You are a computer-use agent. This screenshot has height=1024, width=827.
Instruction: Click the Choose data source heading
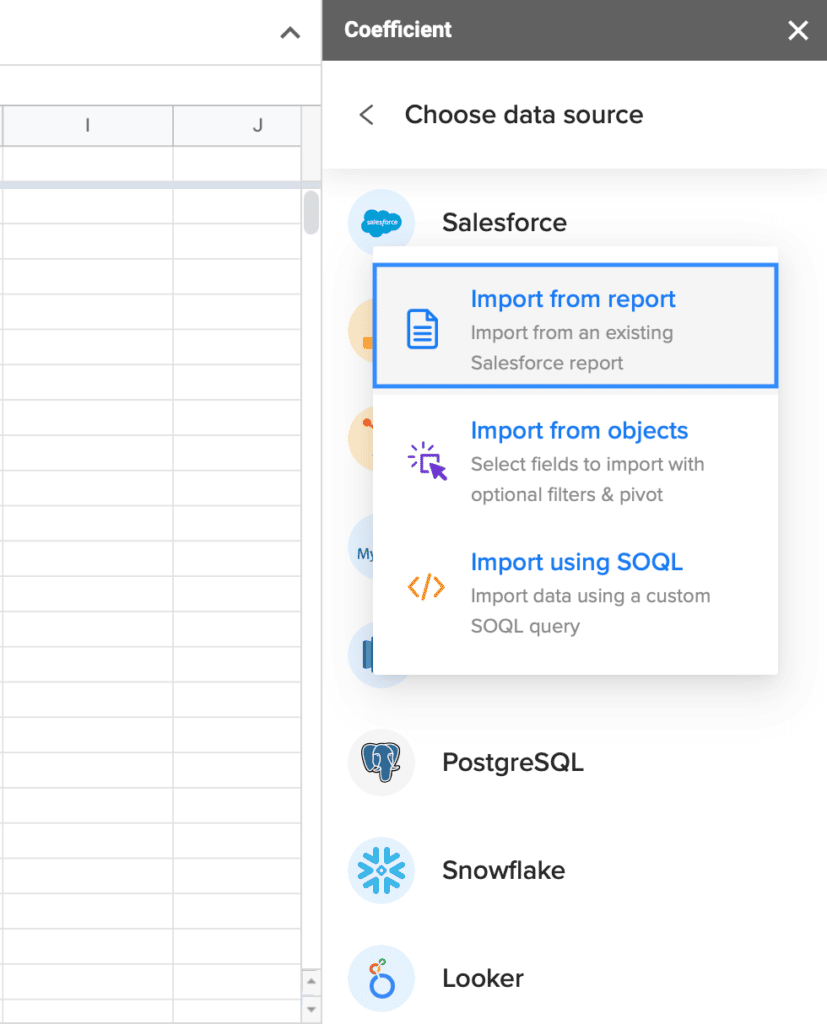click(524, 115)
